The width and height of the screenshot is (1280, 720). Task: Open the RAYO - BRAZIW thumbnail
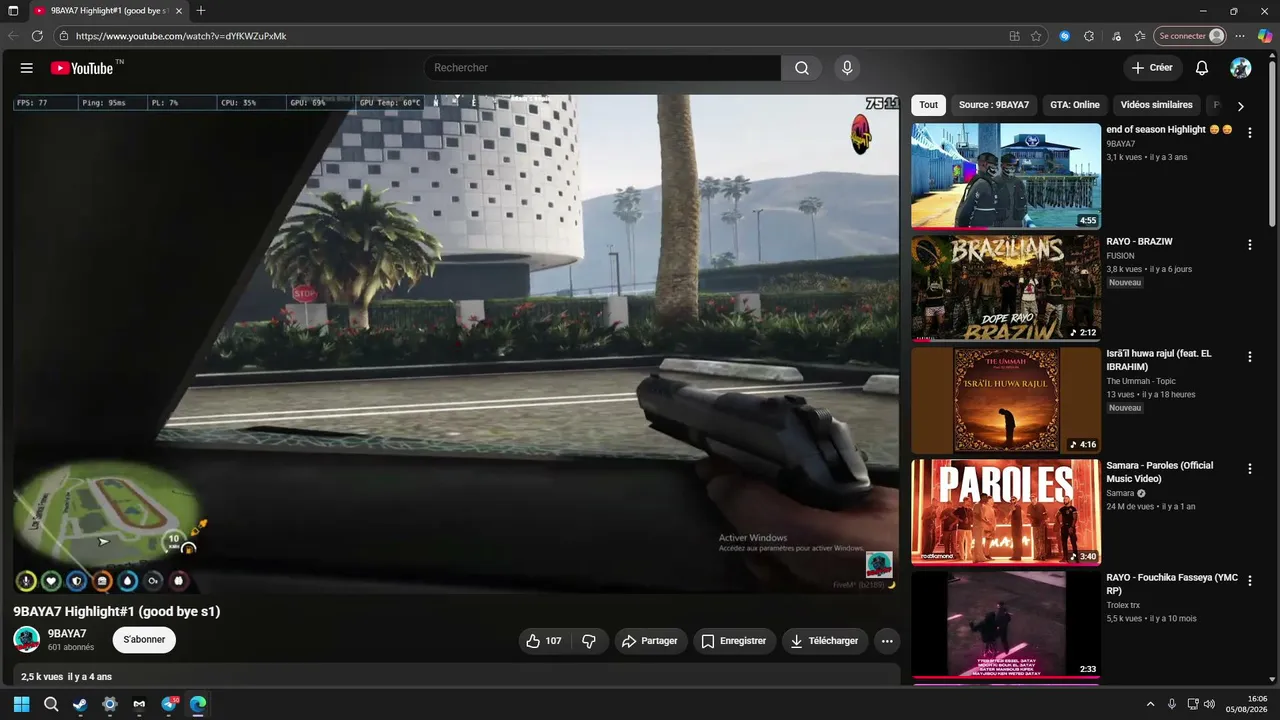[1006, 288]
